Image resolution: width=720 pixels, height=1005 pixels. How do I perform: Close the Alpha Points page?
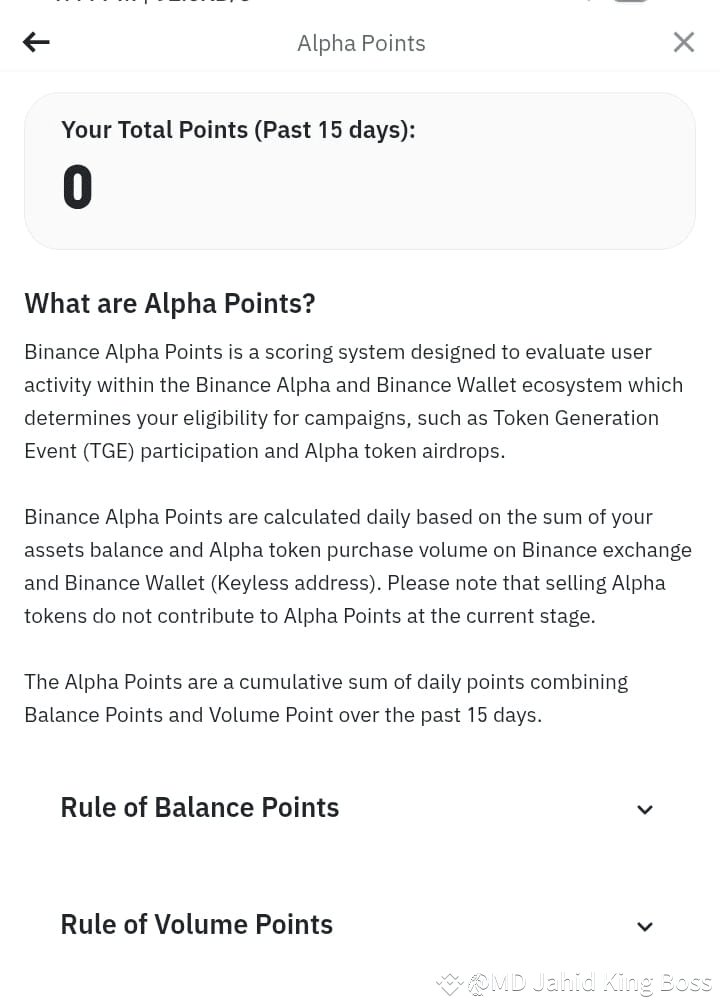tap(683, 42)
